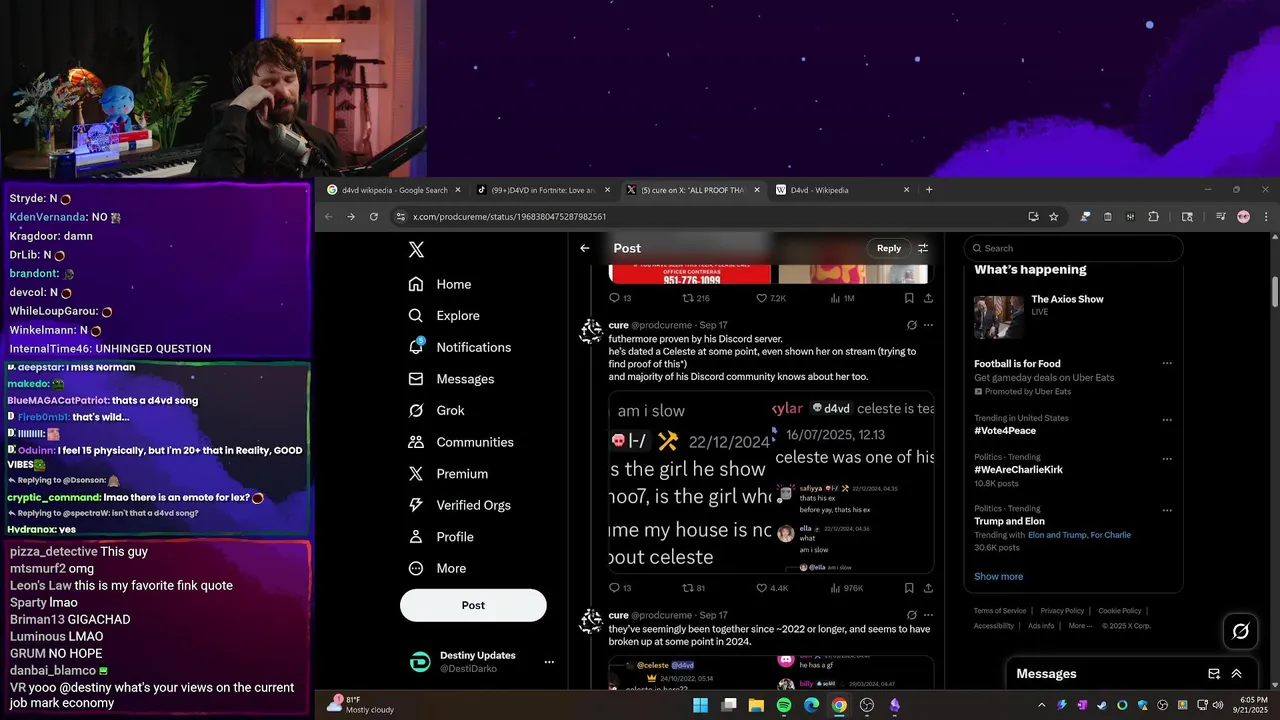Image resolution: width=1280 pixels, height=720 pixels.
Task: Open Explore in X sidebar
Action: [444, 316]
